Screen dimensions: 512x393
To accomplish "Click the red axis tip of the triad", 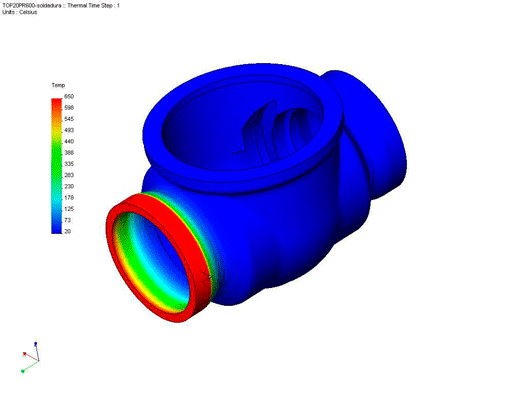I will point(24,354).
